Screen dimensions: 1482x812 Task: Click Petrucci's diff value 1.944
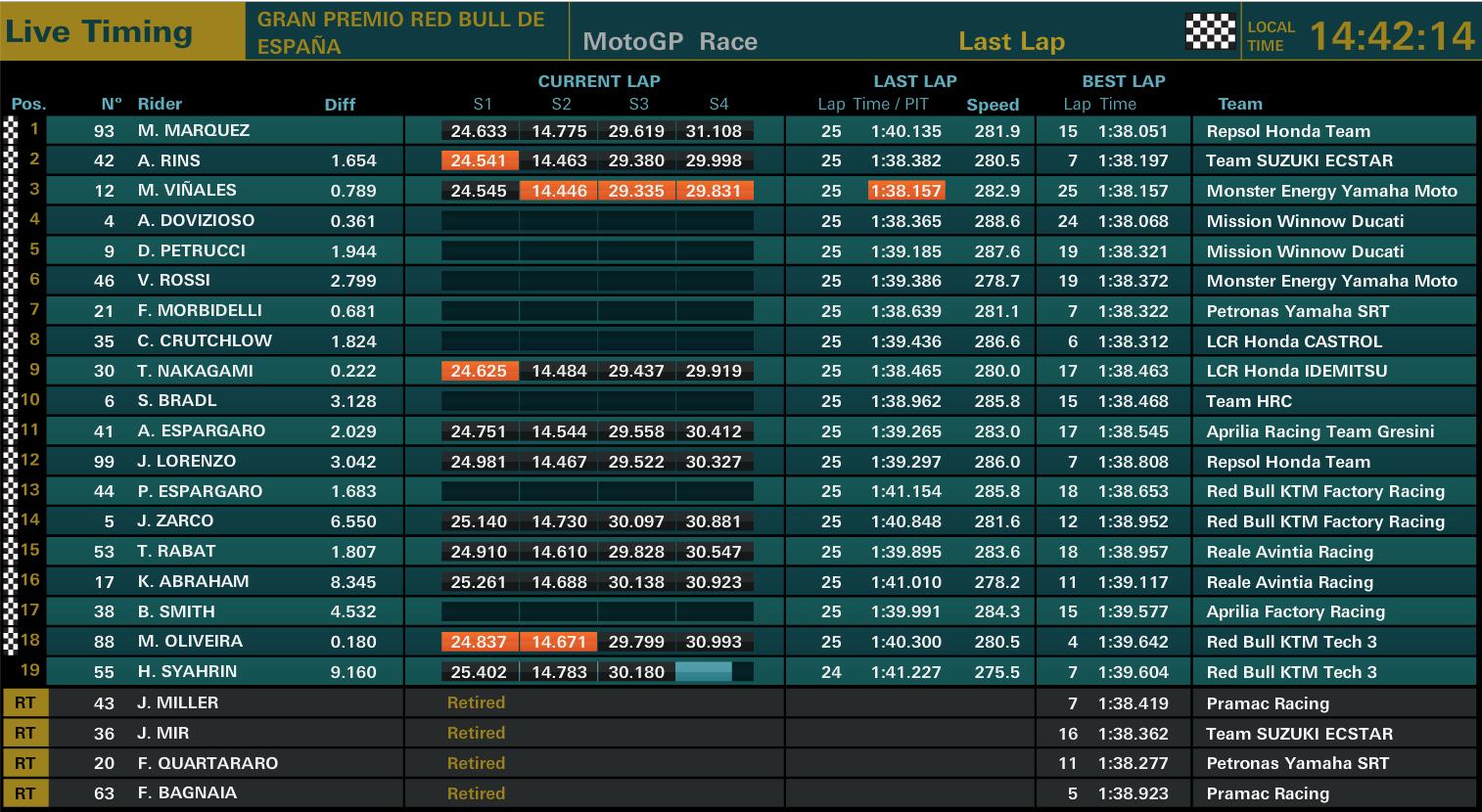(x=353, y=250)
